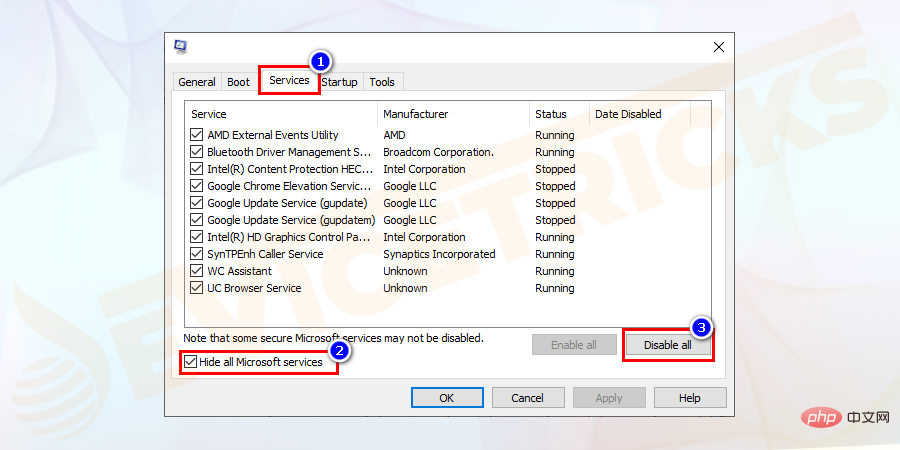Uncheck UC Browser Service checkbox
This screenshot has width=900, height=450.
pyautogui.click(x=197, y=288)
